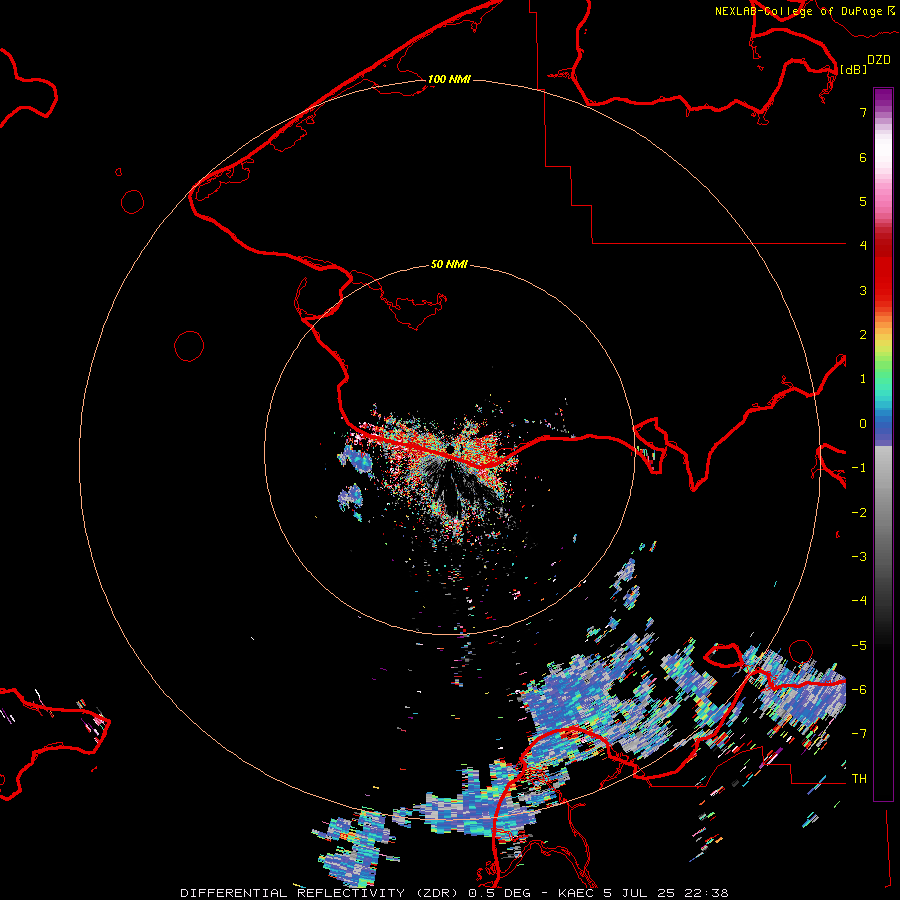Click the vertical ZDR color bar legend
Screen dimensions: 900x900
(883, 444)
